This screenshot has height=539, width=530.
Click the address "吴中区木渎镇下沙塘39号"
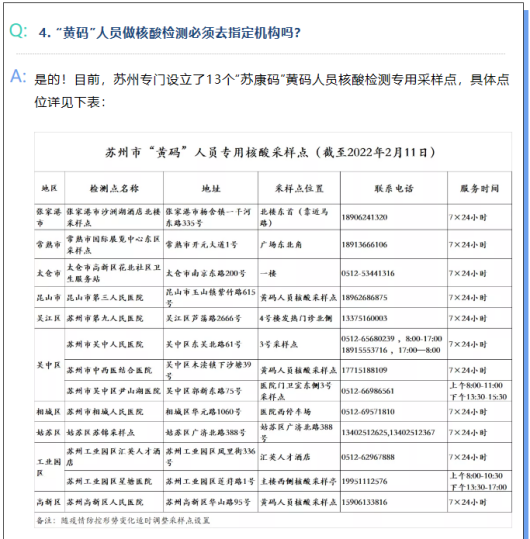tap(209, 370)
